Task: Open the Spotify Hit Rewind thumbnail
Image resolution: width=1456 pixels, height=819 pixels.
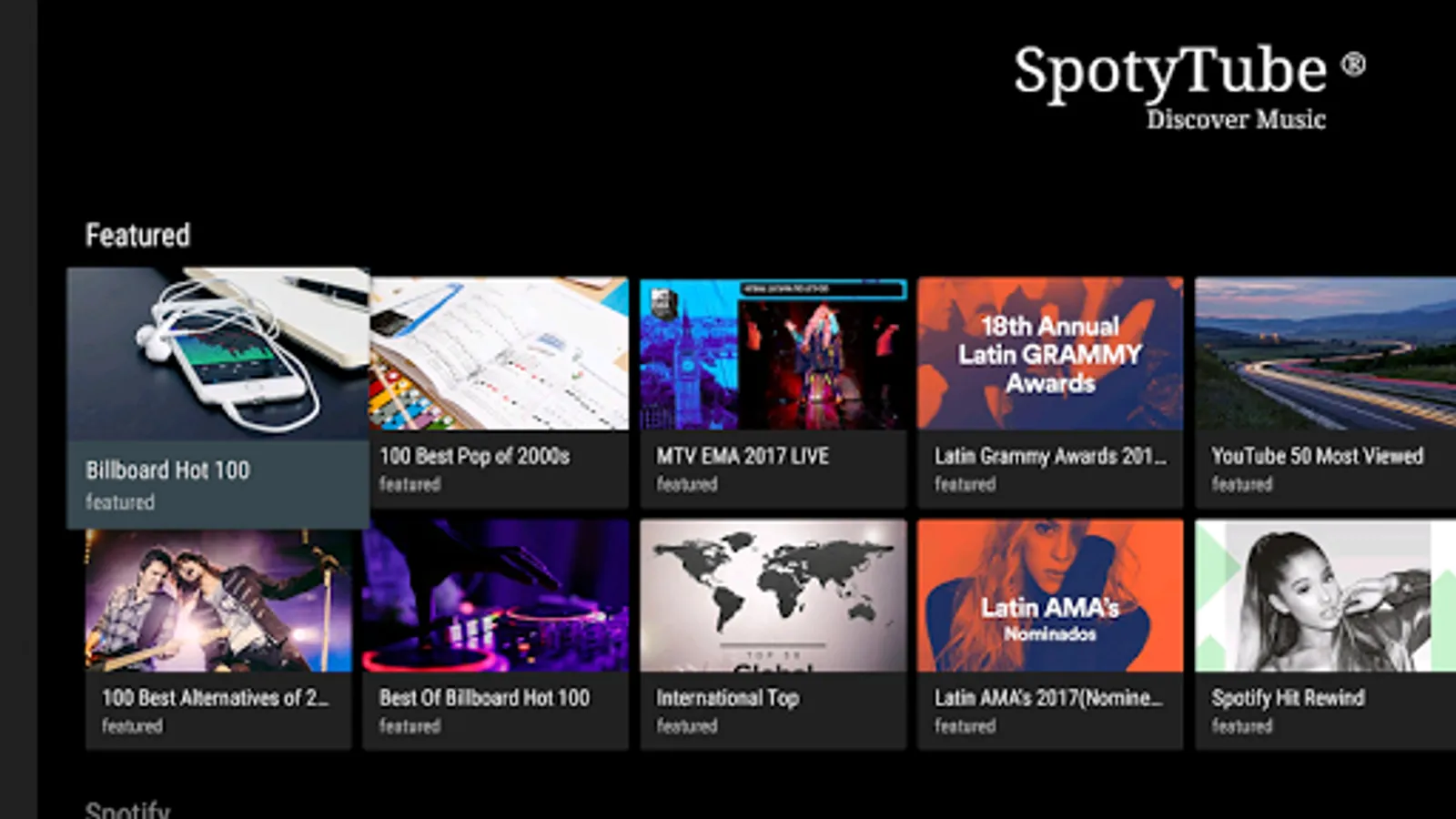Action: tap(1326, 596)
